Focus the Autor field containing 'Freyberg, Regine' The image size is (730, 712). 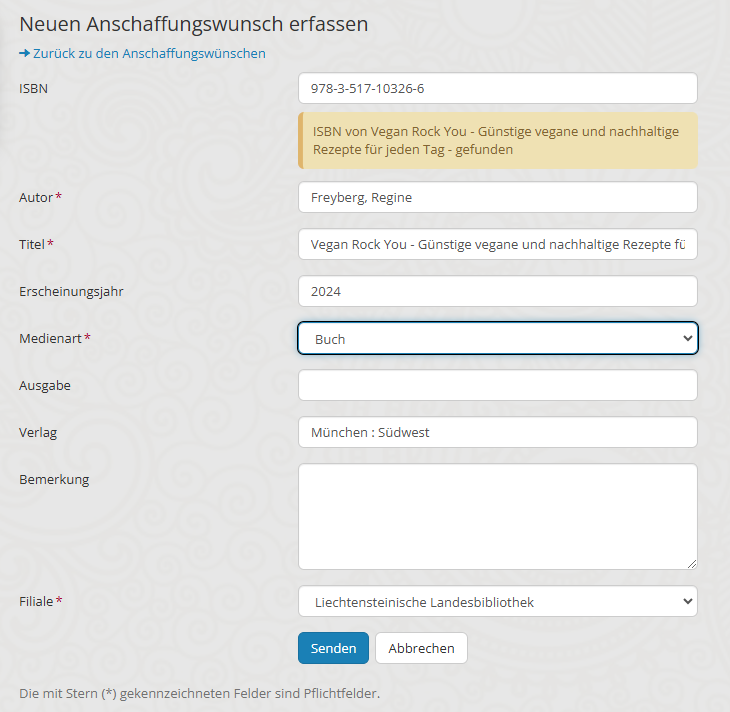(497, 197)
